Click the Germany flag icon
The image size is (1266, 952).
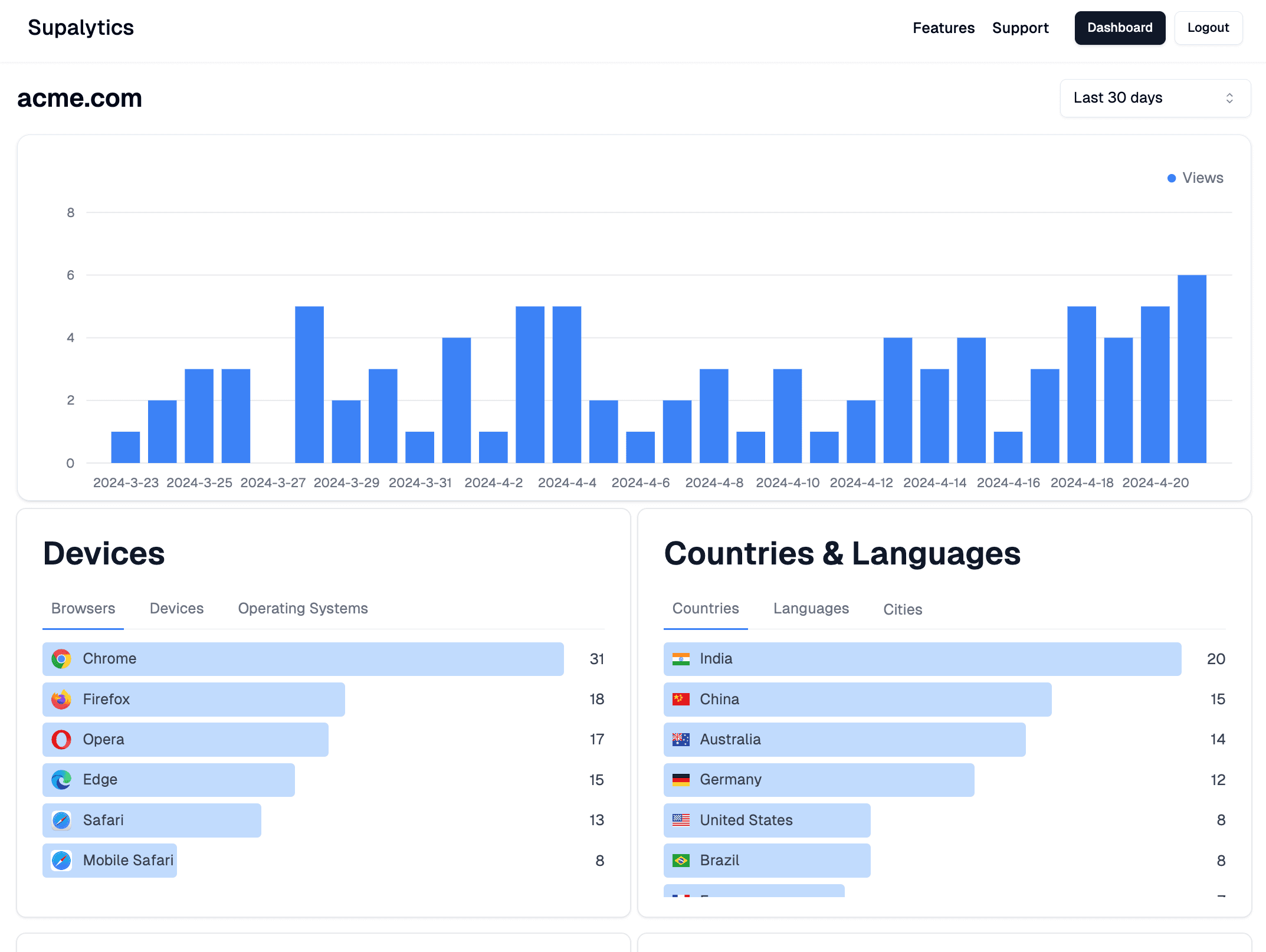(681, 780)
